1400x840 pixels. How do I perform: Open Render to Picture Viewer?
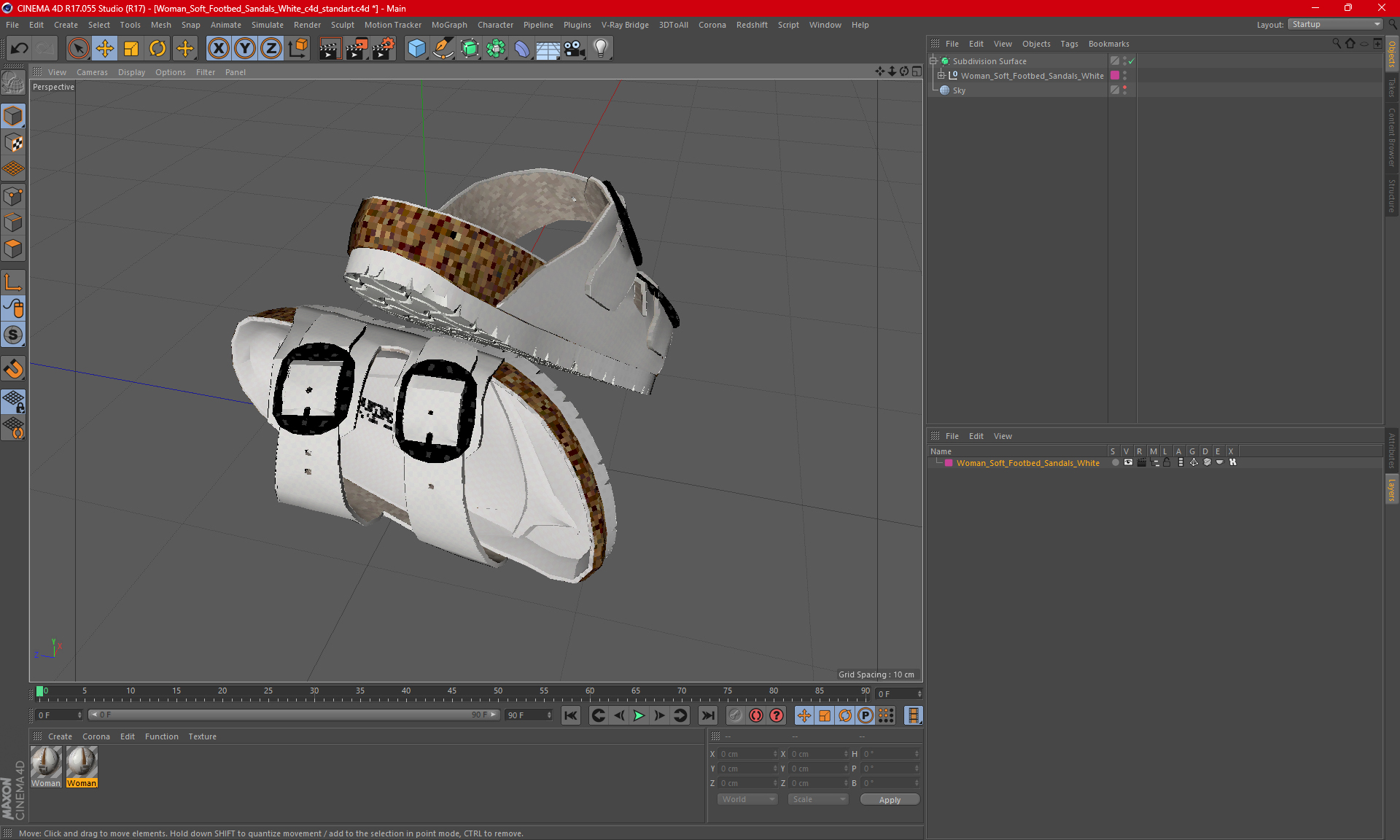click(x=357, y=49)
